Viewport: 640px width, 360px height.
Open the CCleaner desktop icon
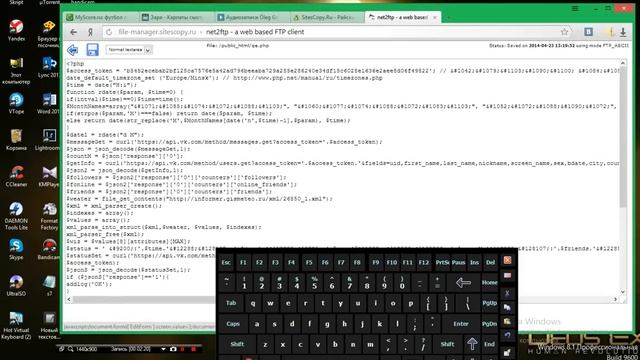pyautogui.click(x=16, y=176)
